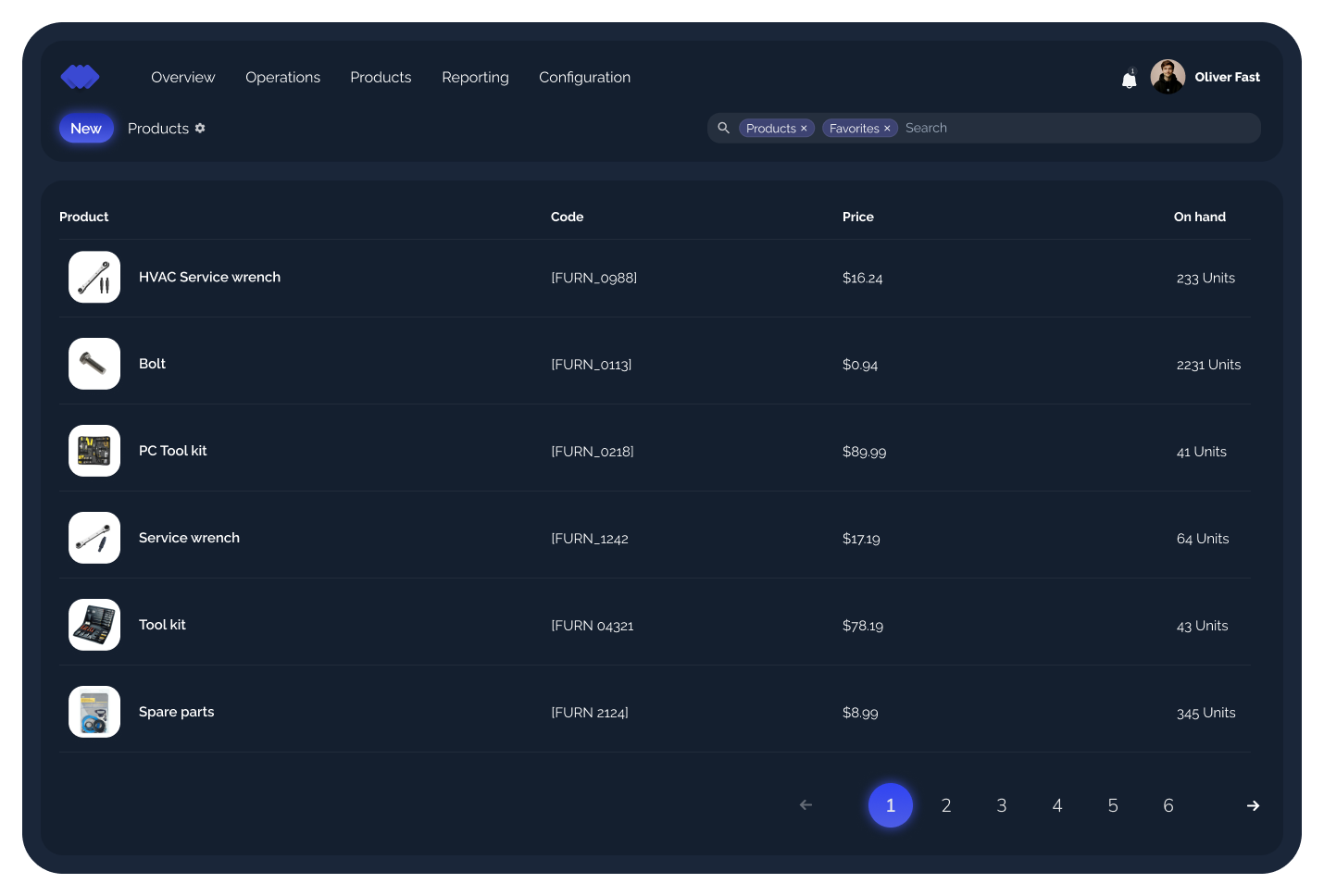
Task: Open the Tool kit product thumbnail
Action: pyautogui.click(x=94, y=625)
